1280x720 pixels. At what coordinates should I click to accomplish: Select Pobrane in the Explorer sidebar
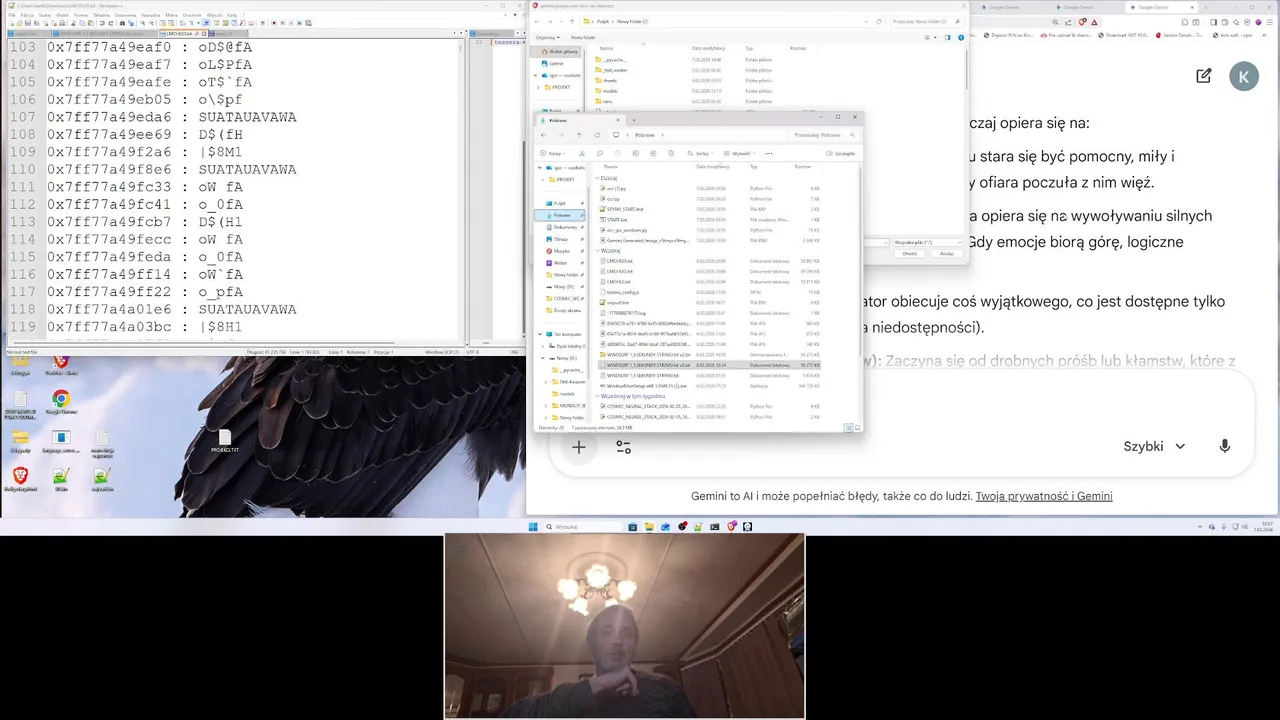pyautogui.click(x=561, y=215)
